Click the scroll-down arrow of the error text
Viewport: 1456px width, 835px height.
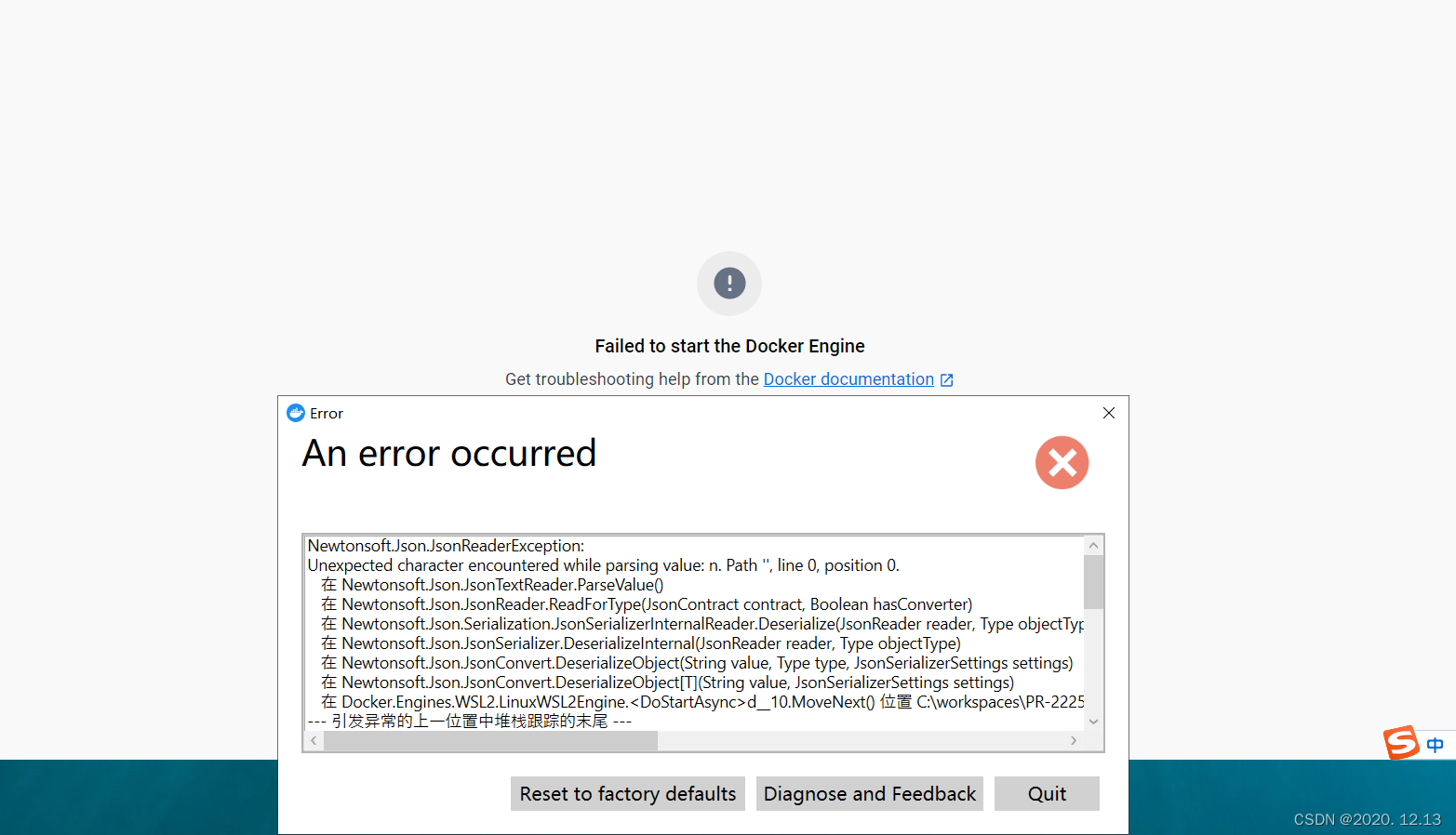1094,722
